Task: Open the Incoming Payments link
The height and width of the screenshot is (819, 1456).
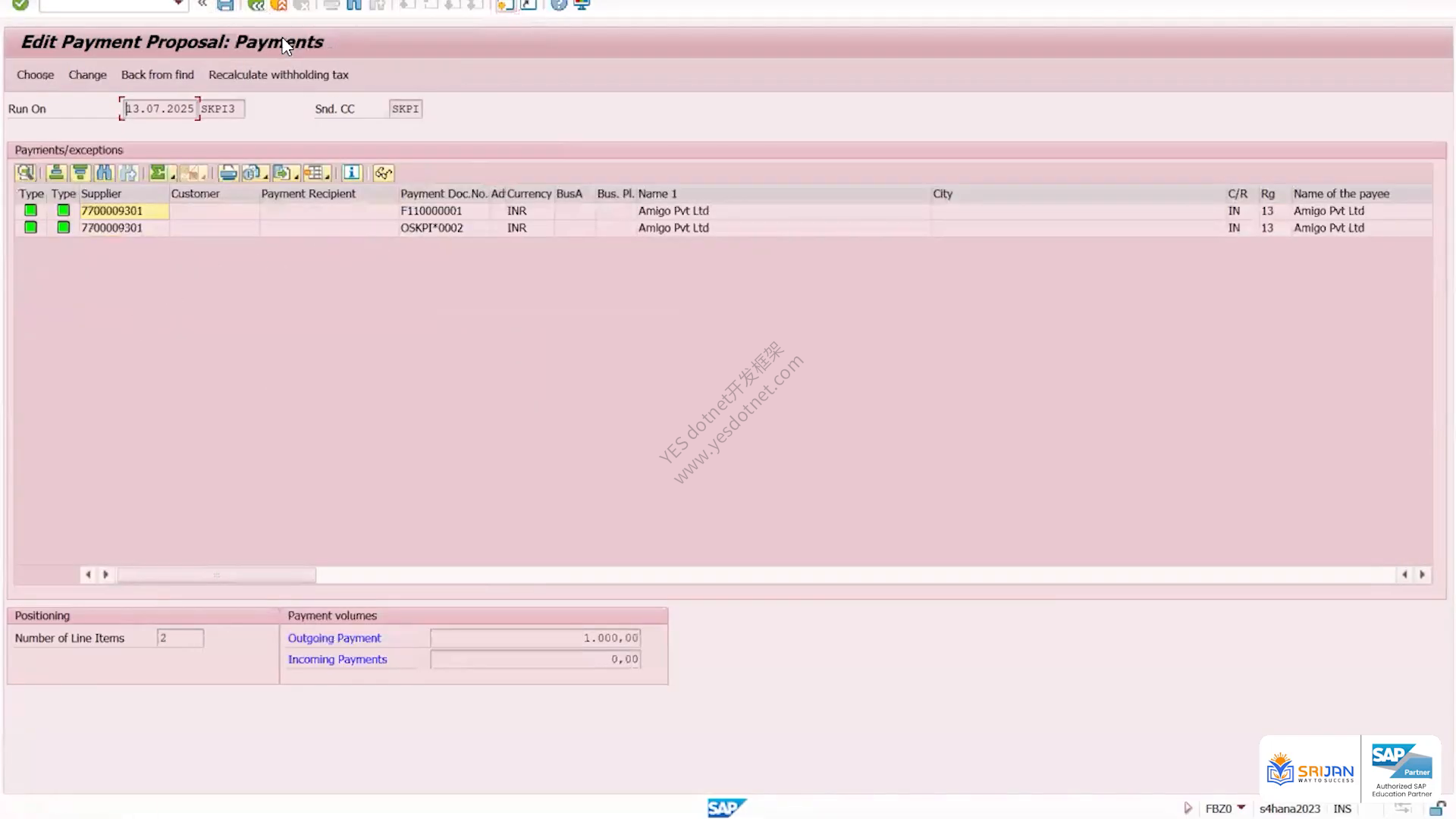Action: pos(337,660)
